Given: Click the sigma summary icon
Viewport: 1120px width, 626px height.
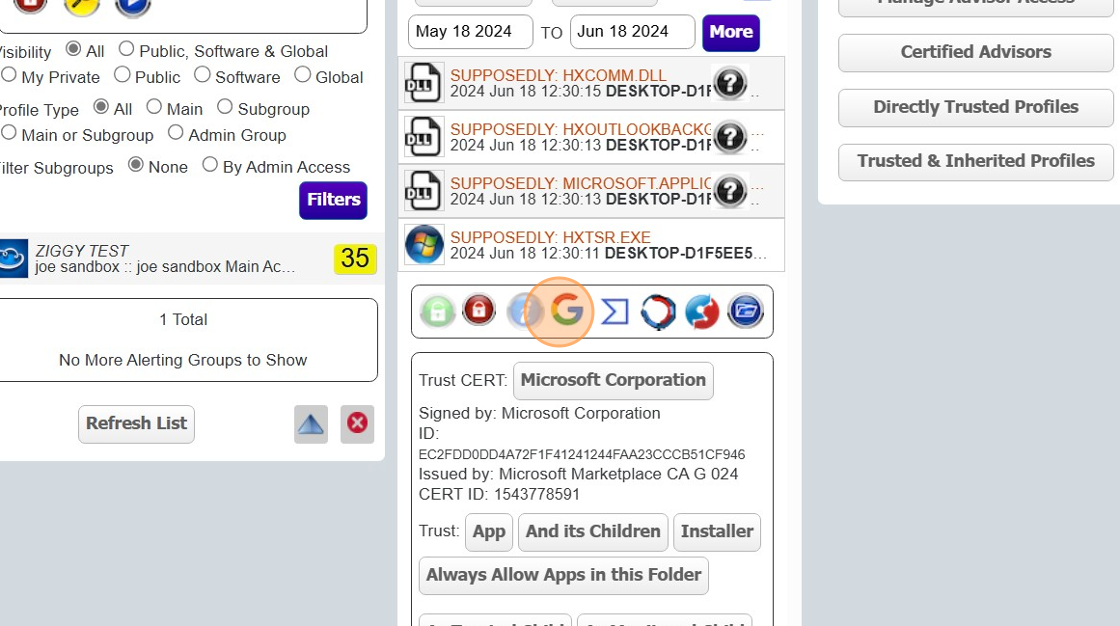Looking at the screenshot, I should point(613,310).
